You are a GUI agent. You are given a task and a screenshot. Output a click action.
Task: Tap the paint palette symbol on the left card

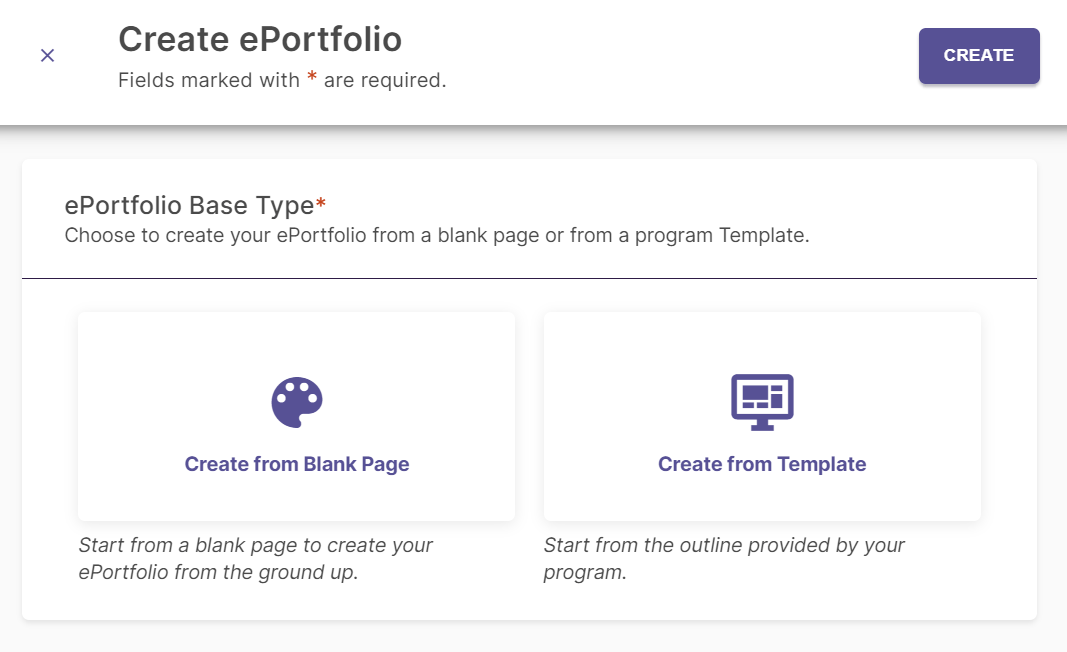pos(297,401)
